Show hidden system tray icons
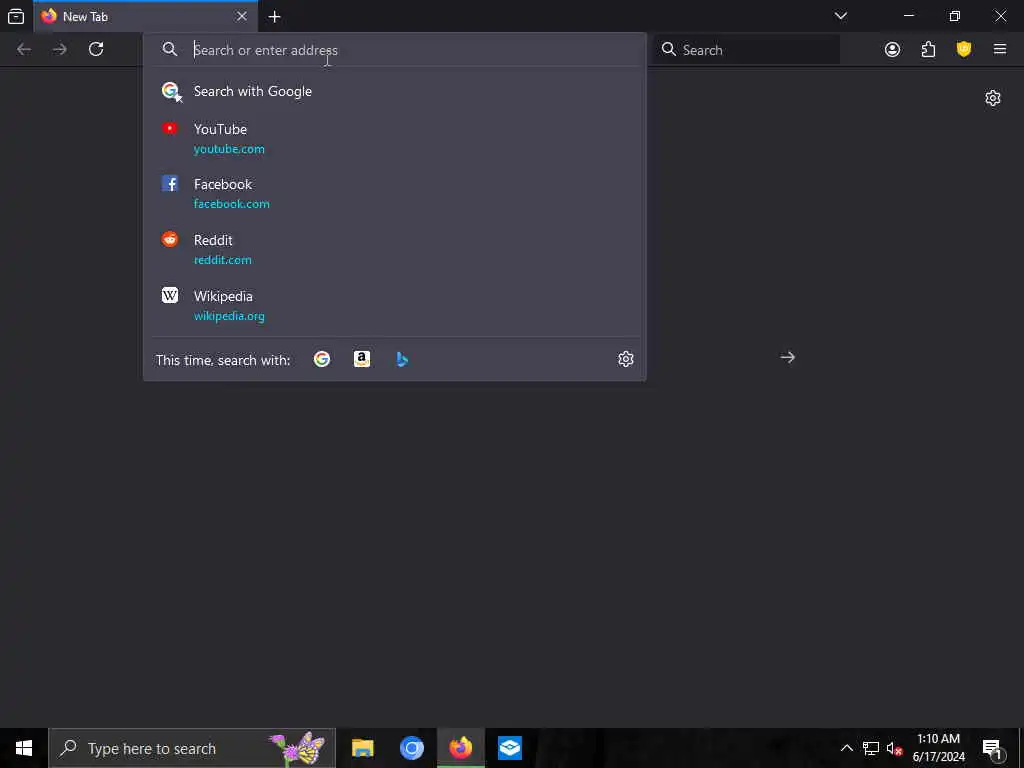 pos(846,748)
